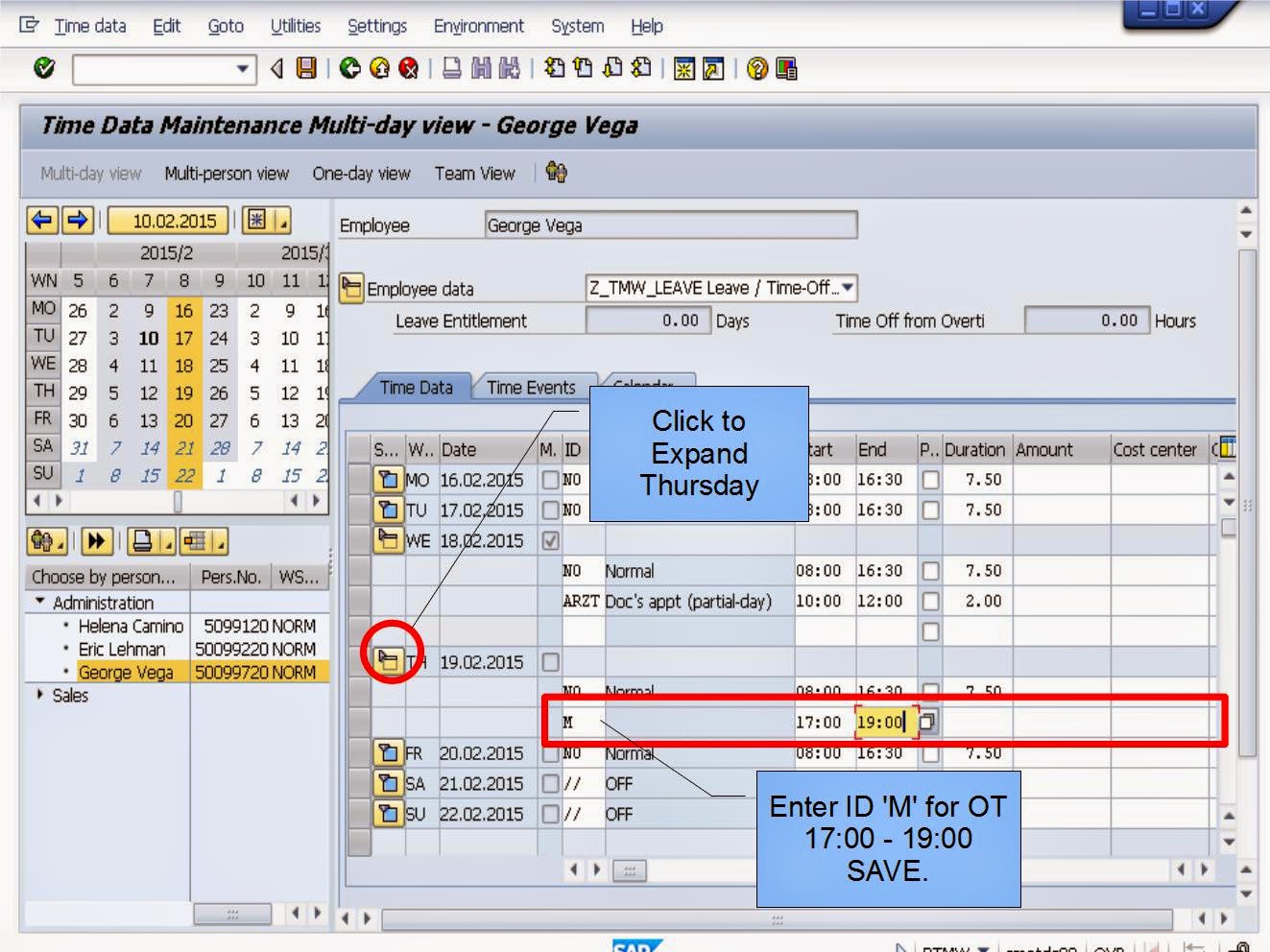Expand the Sales group in the person list
The height and width of the screenshot is (952, 1270).
tap(40, 695)
